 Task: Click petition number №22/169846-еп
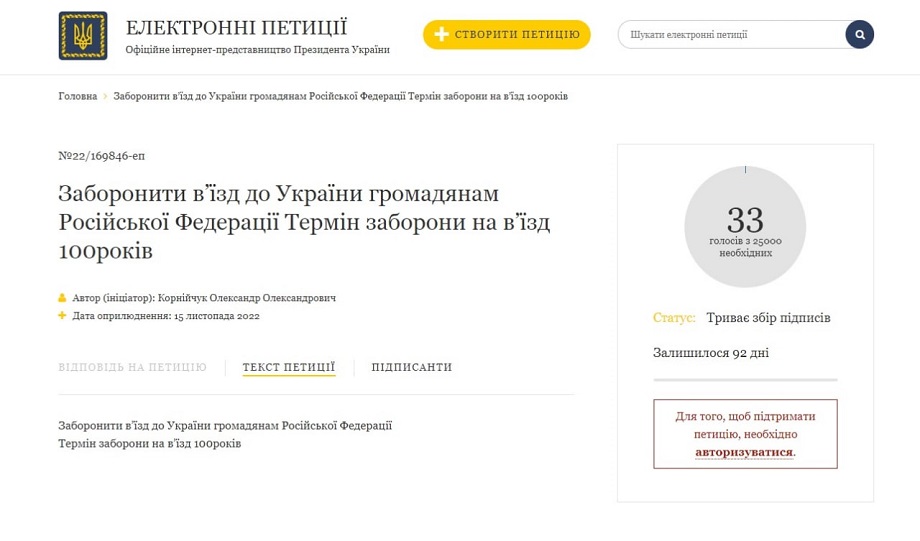point(102,156)
